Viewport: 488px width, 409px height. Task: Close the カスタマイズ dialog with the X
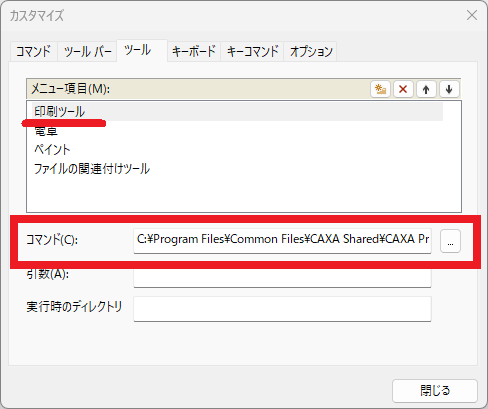point(472,15)
